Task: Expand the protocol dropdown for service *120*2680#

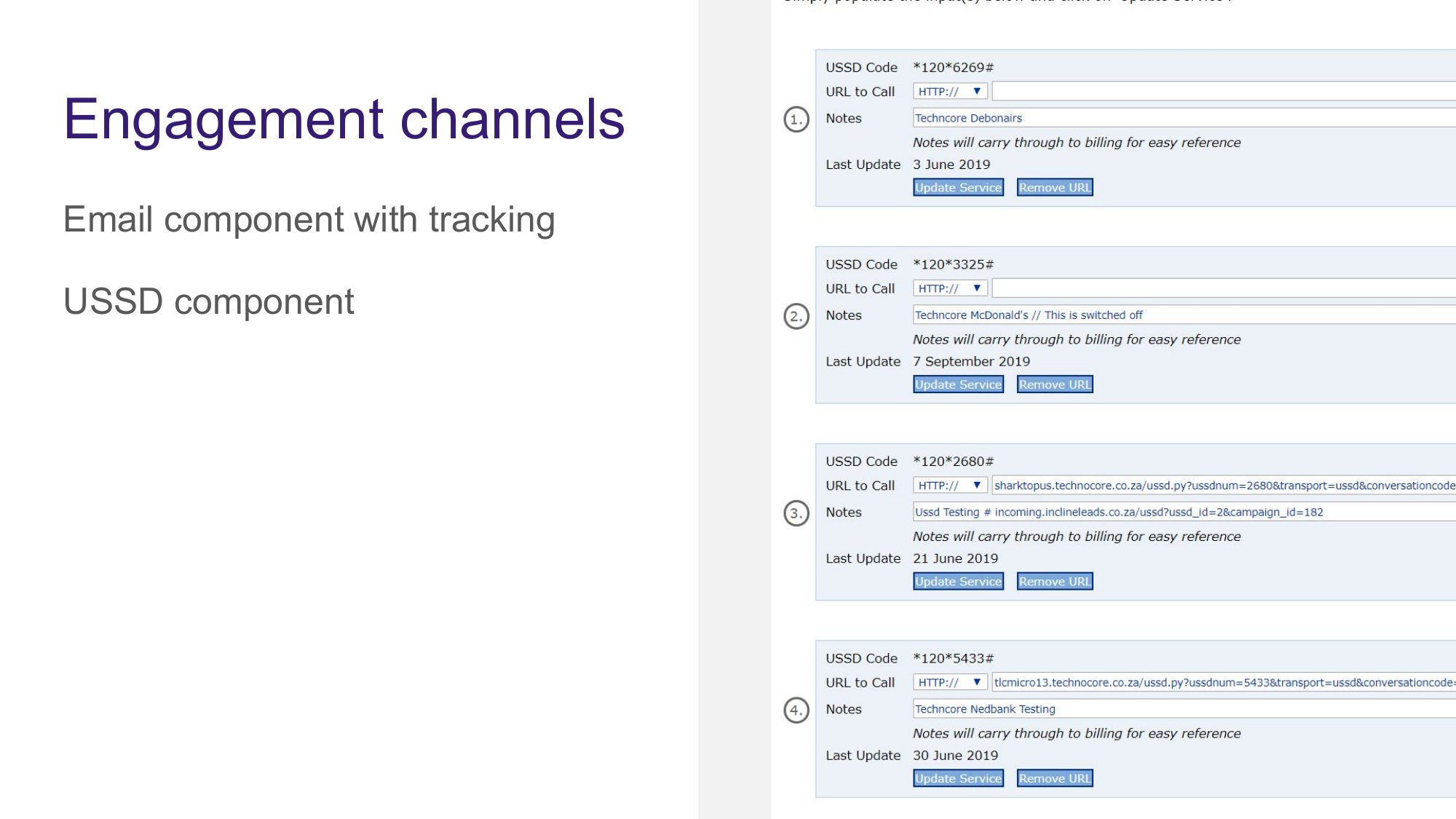Action: (949, 485)
